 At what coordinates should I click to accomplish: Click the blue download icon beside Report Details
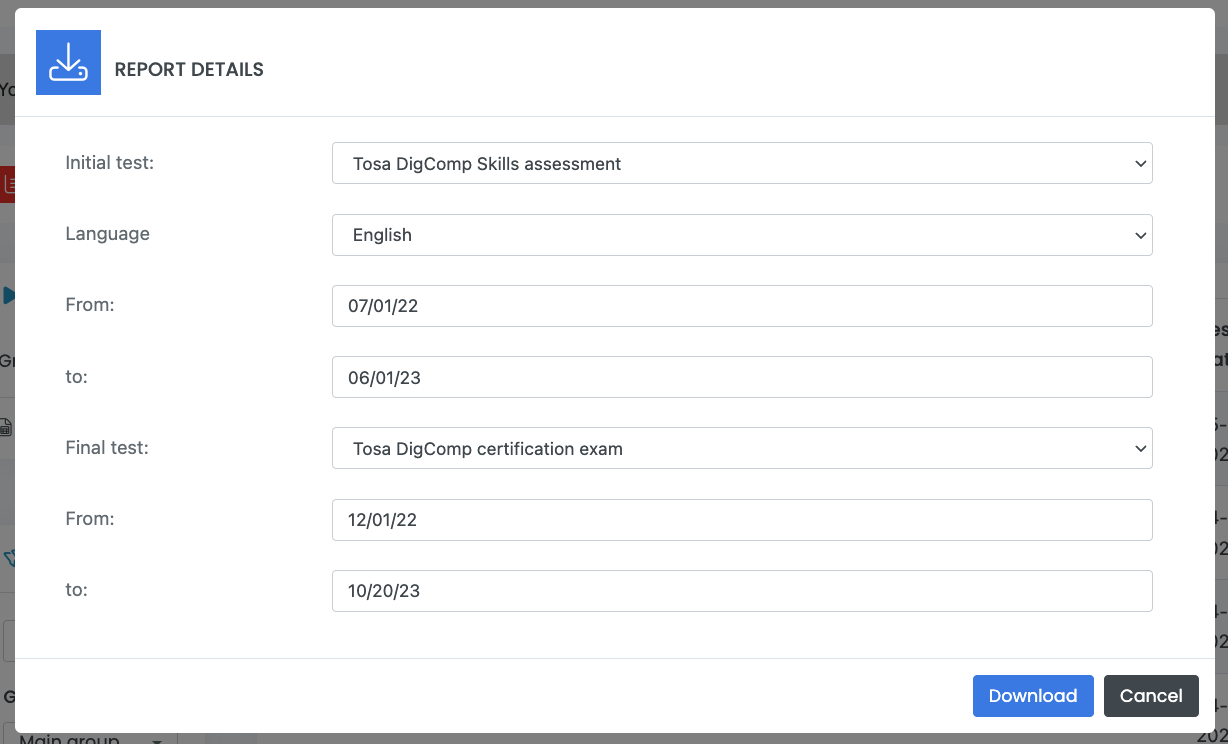[x=68, y=63]
